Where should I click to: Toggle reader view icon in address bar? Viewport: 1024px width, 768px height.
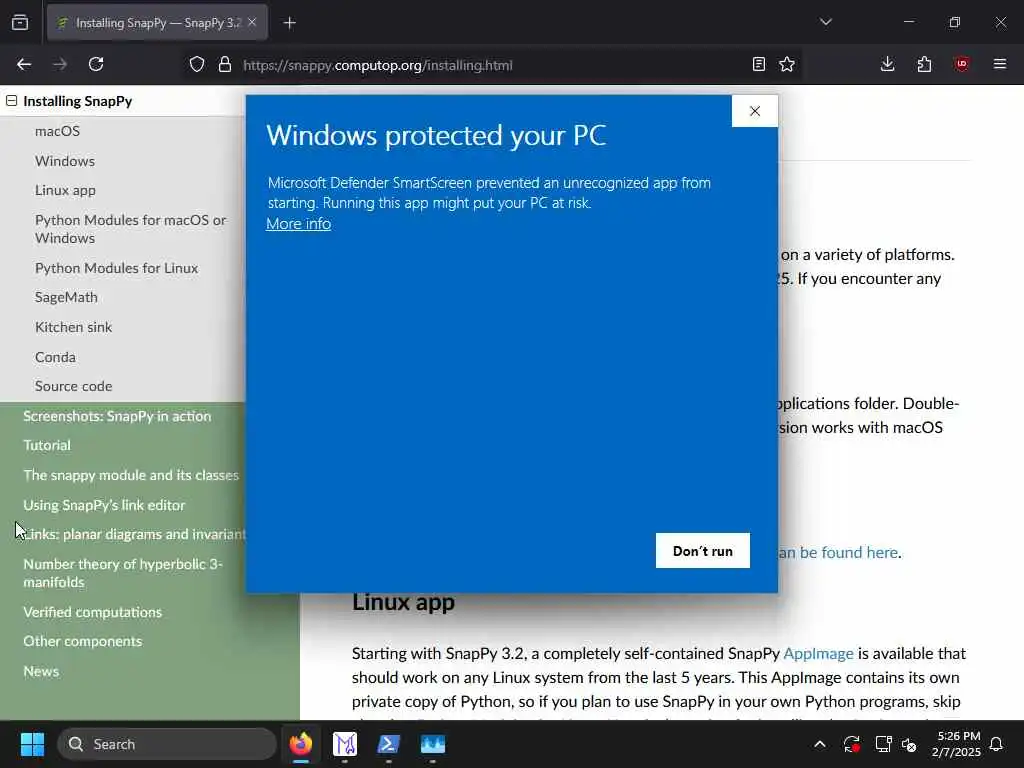tap(758, 64)
